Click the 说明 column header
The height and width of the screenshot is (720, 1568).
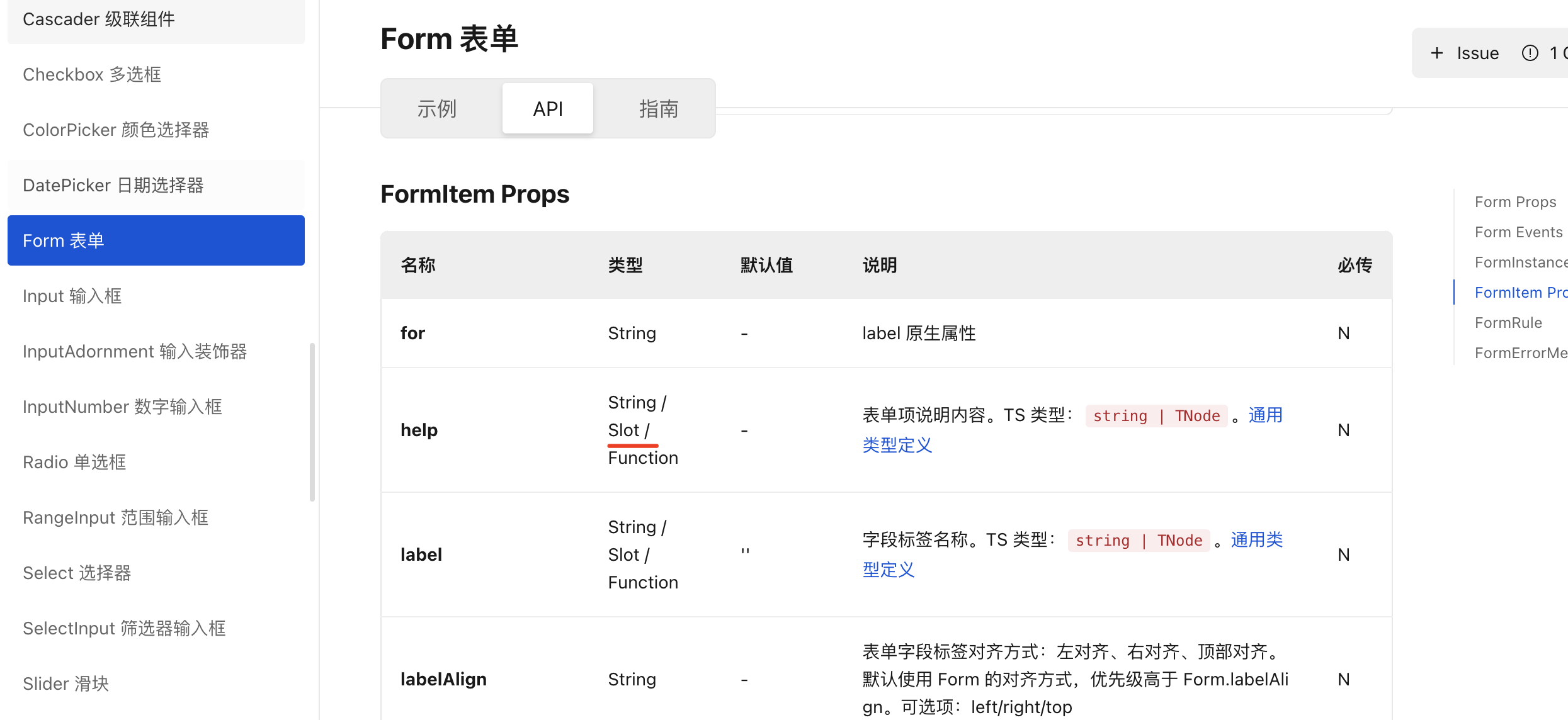point(880,265)
